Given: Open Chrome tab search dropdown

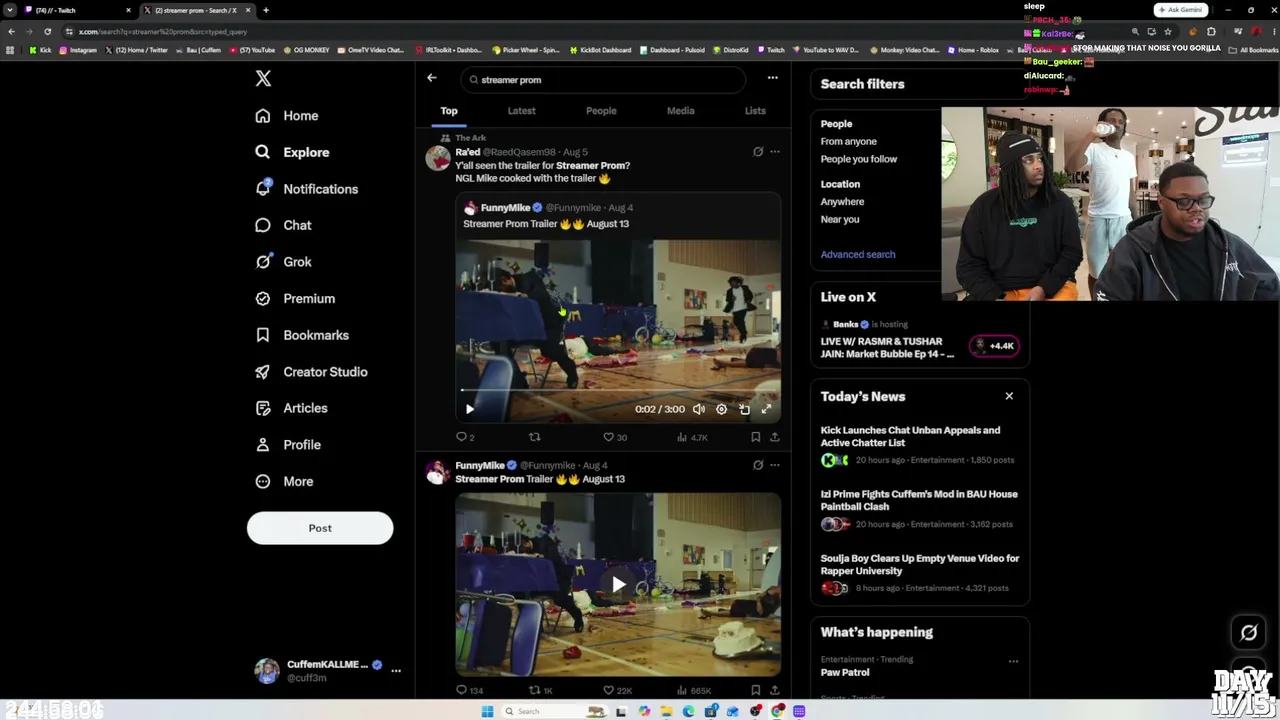Looking at the screenshot, I should coord(10,10).
